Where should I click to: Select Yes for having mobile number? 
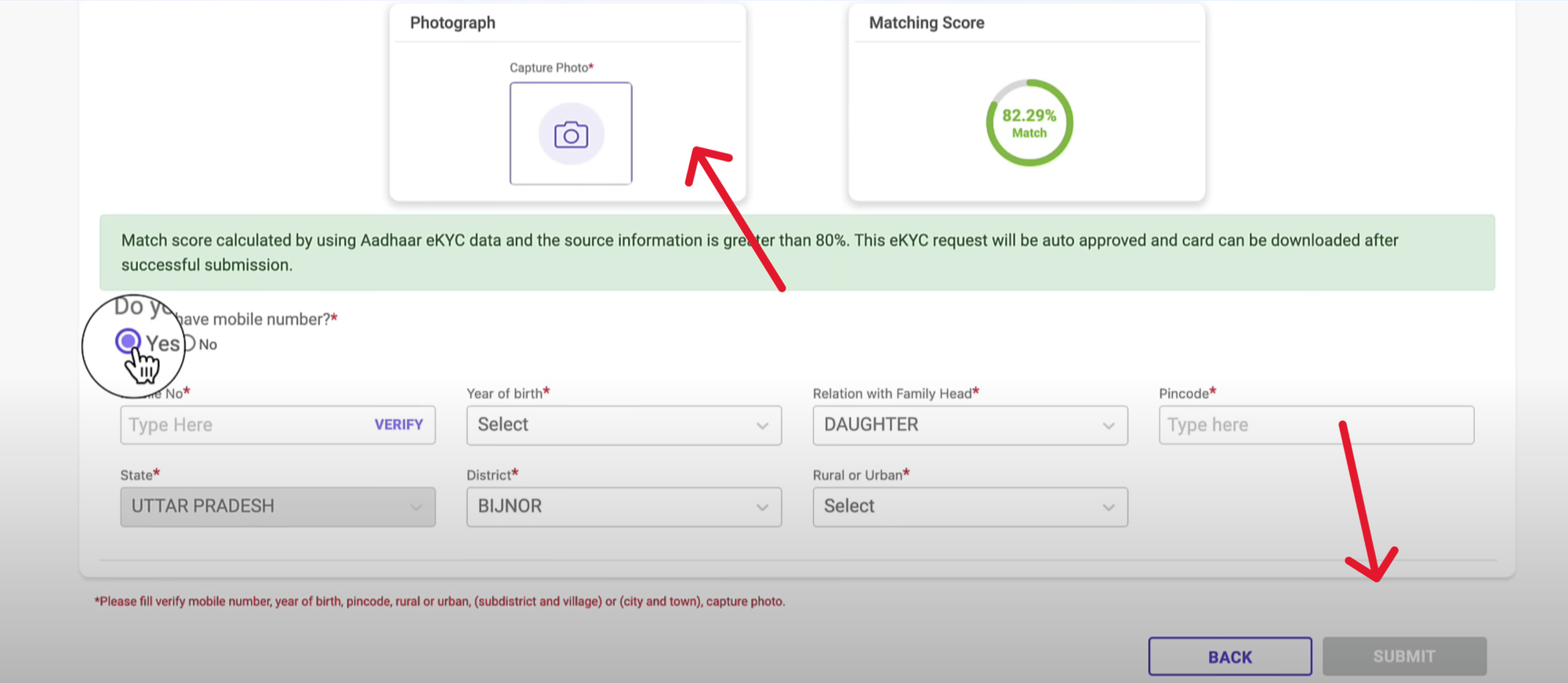pos(127,341)
